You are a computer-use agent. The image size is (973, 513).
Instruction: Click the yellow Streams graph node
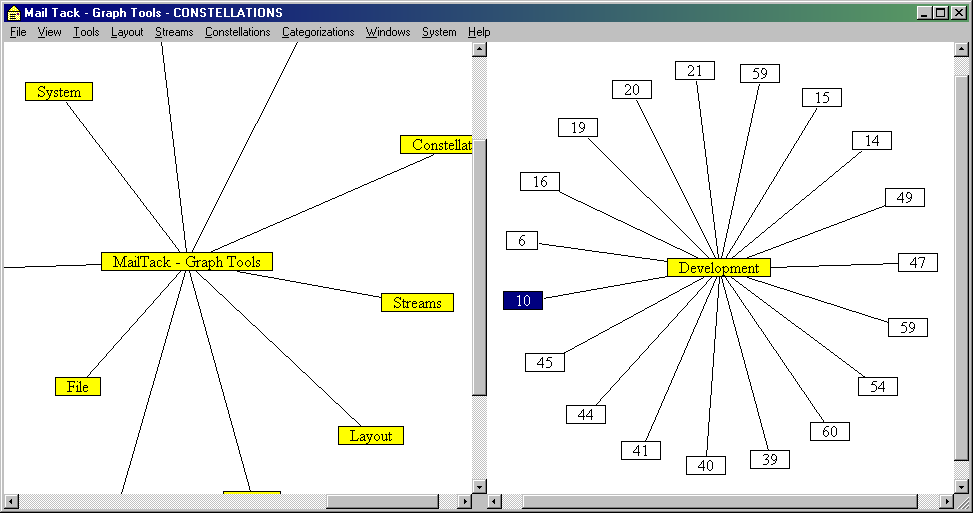(417, 303)
